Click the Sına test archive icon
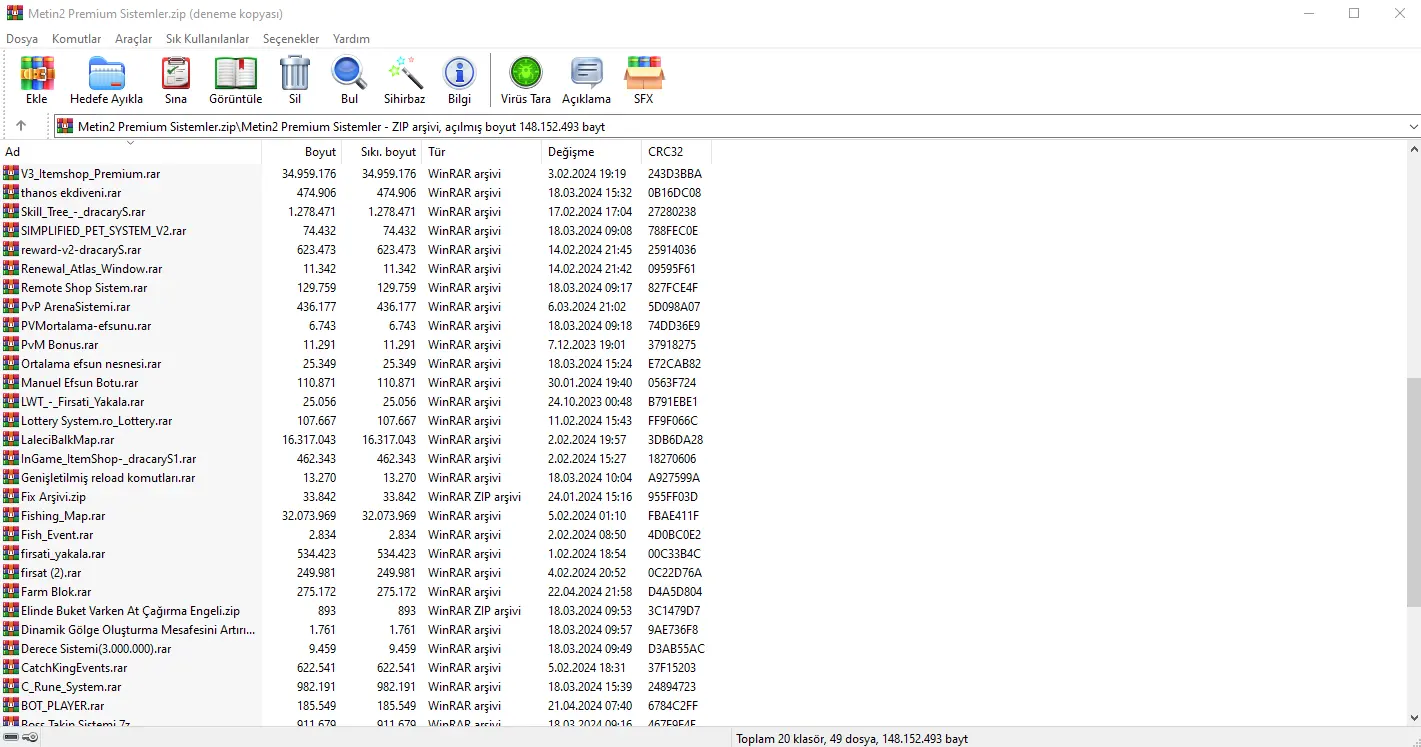 [x=176, y=73]
